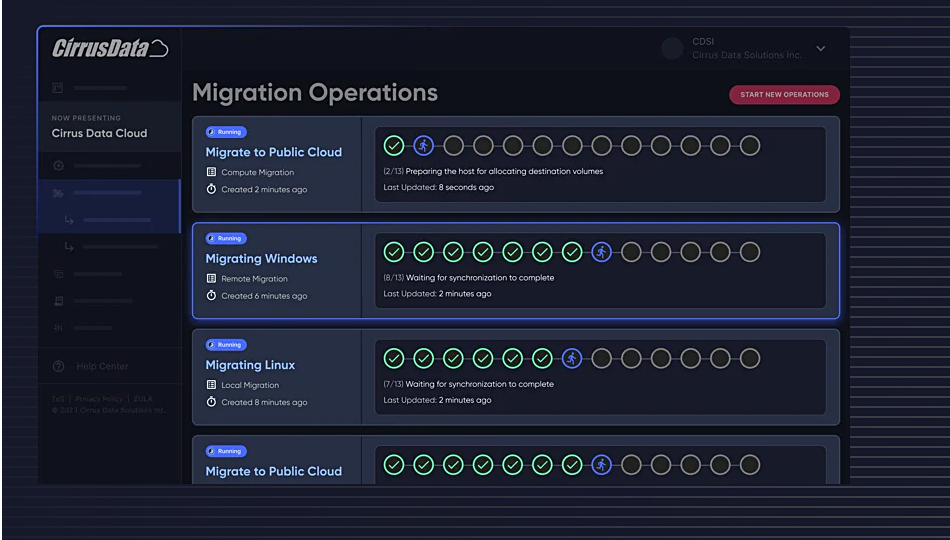950x540 pixels.
Task: Open the CDSI account dropdown chevron
Action: tap(820, 48)
